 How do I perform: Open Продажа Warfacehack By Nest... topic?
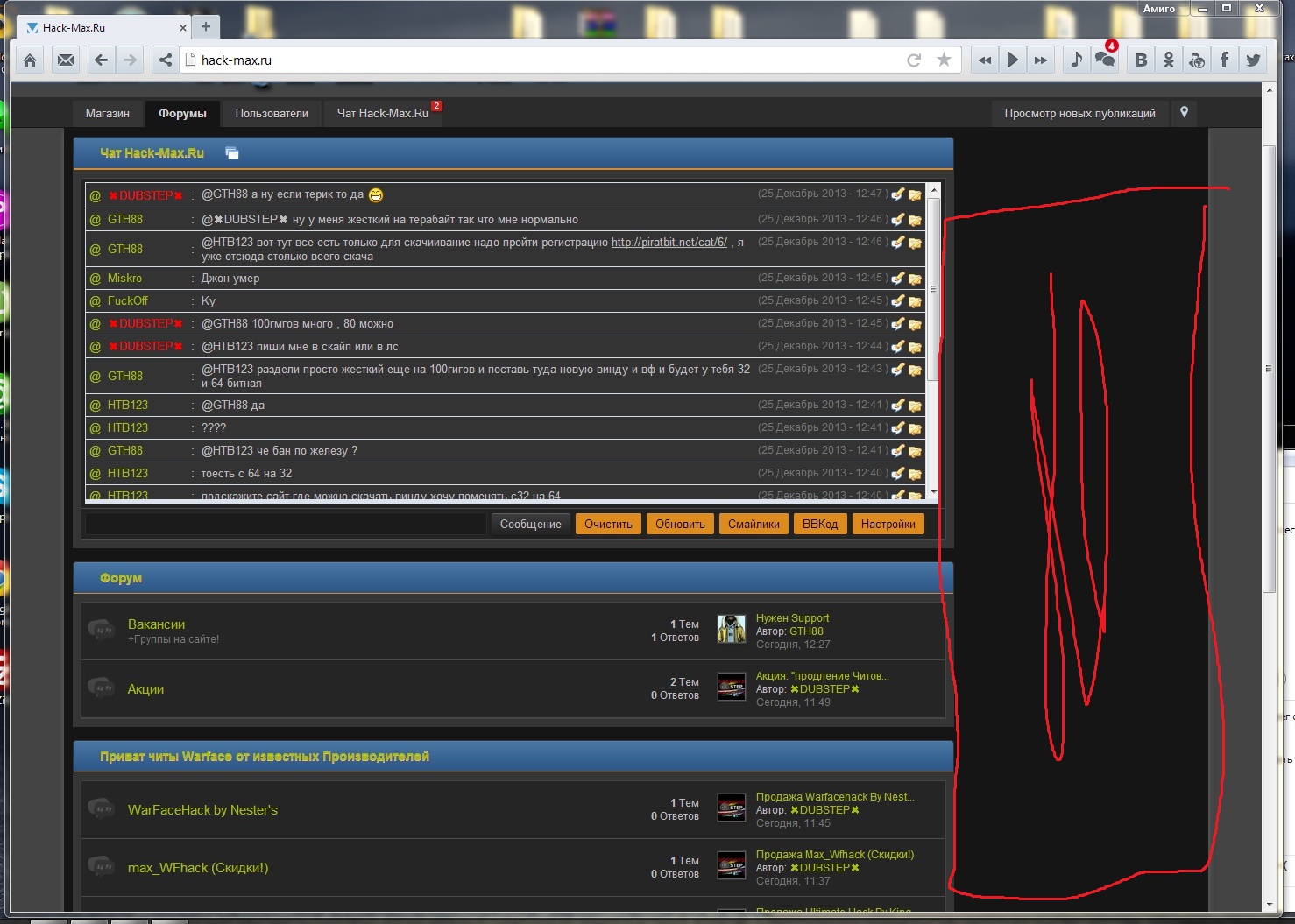click(x=834, y=797)
